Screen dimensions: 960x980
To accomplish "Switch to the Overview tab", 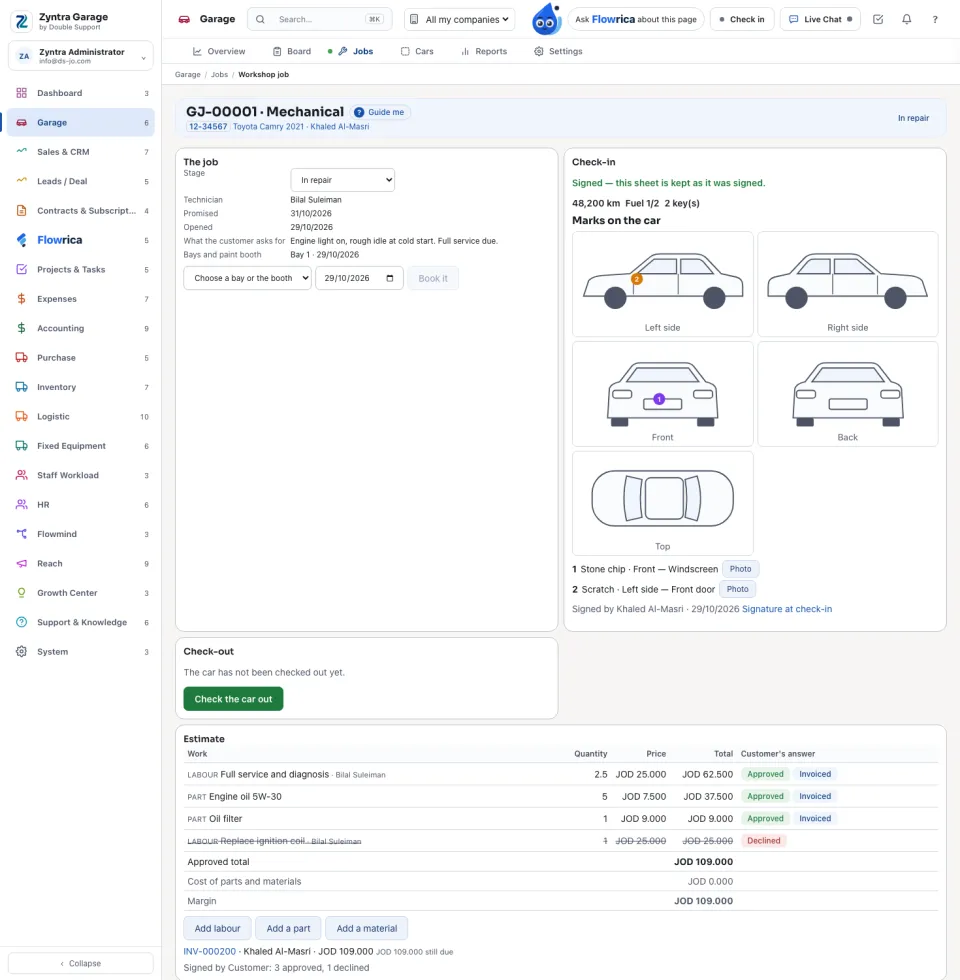I will [219, 51].
